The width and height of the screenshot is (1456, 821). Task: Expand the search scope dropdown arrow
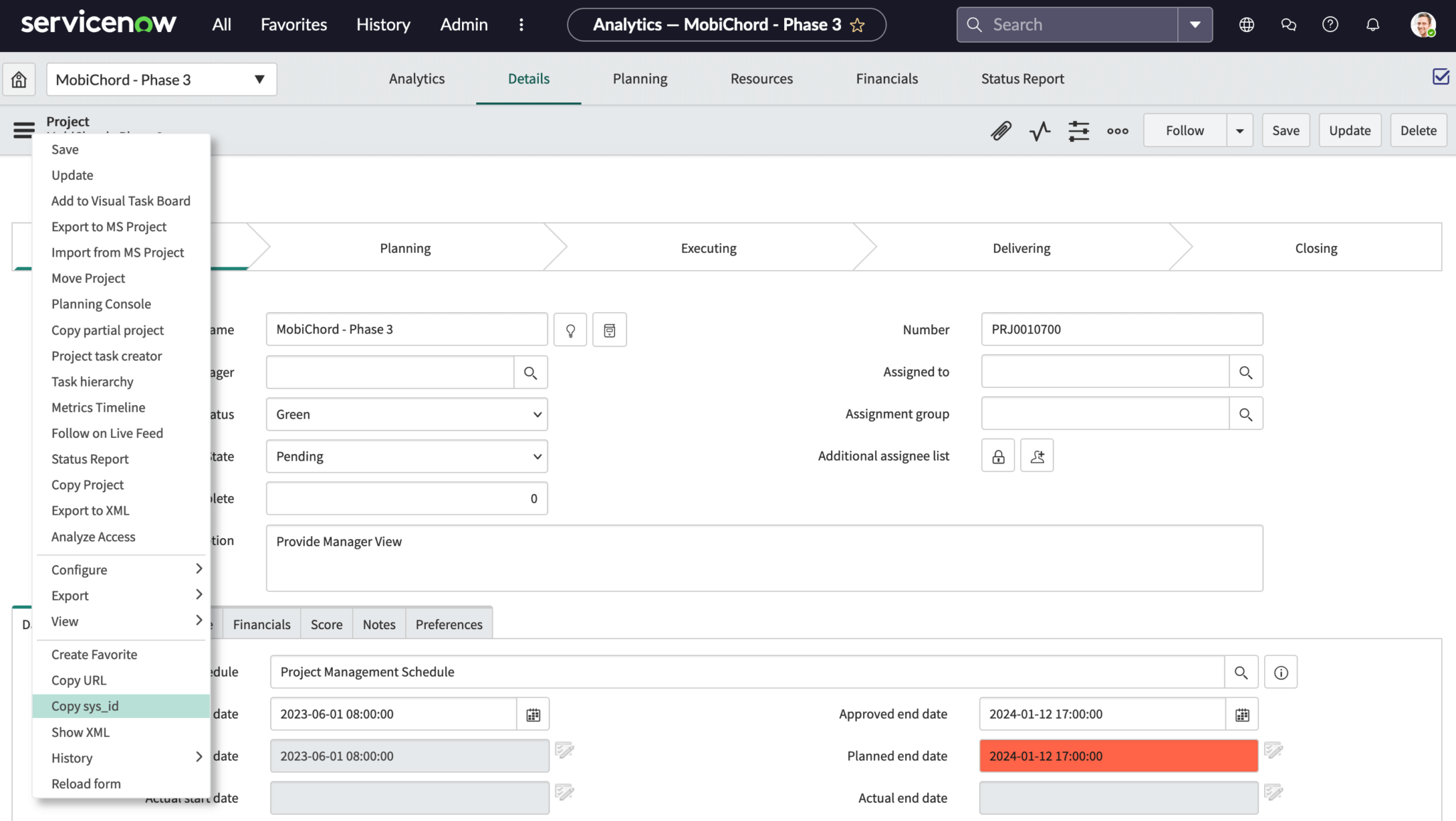(1195, 25)
